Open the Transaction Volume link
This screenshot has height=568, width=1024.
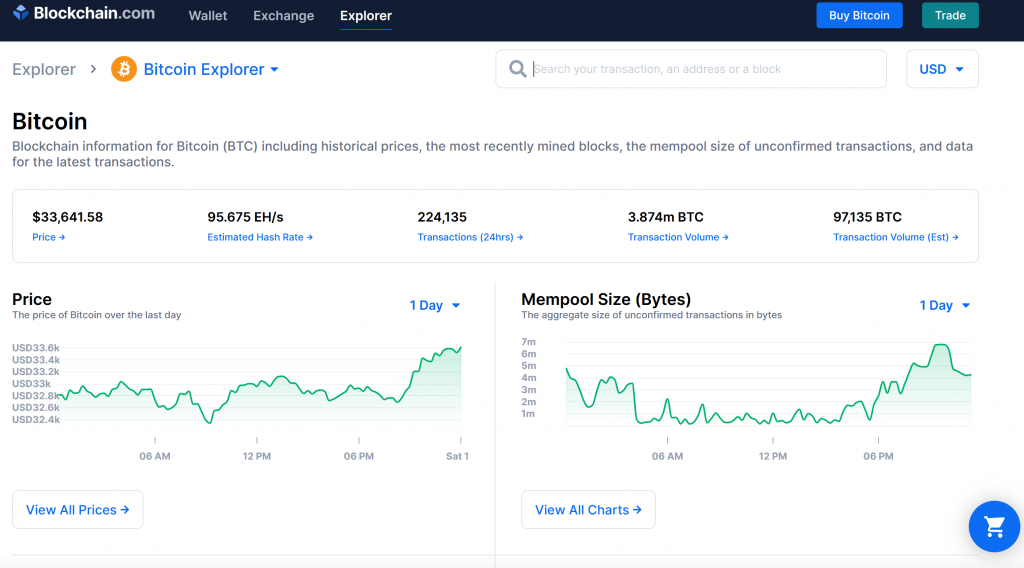point(678,237)
